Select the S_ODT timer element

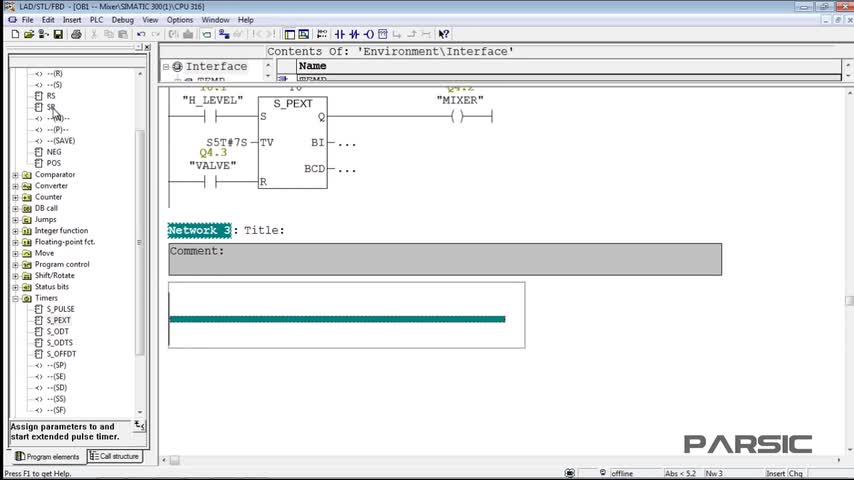tap(57, 331)
